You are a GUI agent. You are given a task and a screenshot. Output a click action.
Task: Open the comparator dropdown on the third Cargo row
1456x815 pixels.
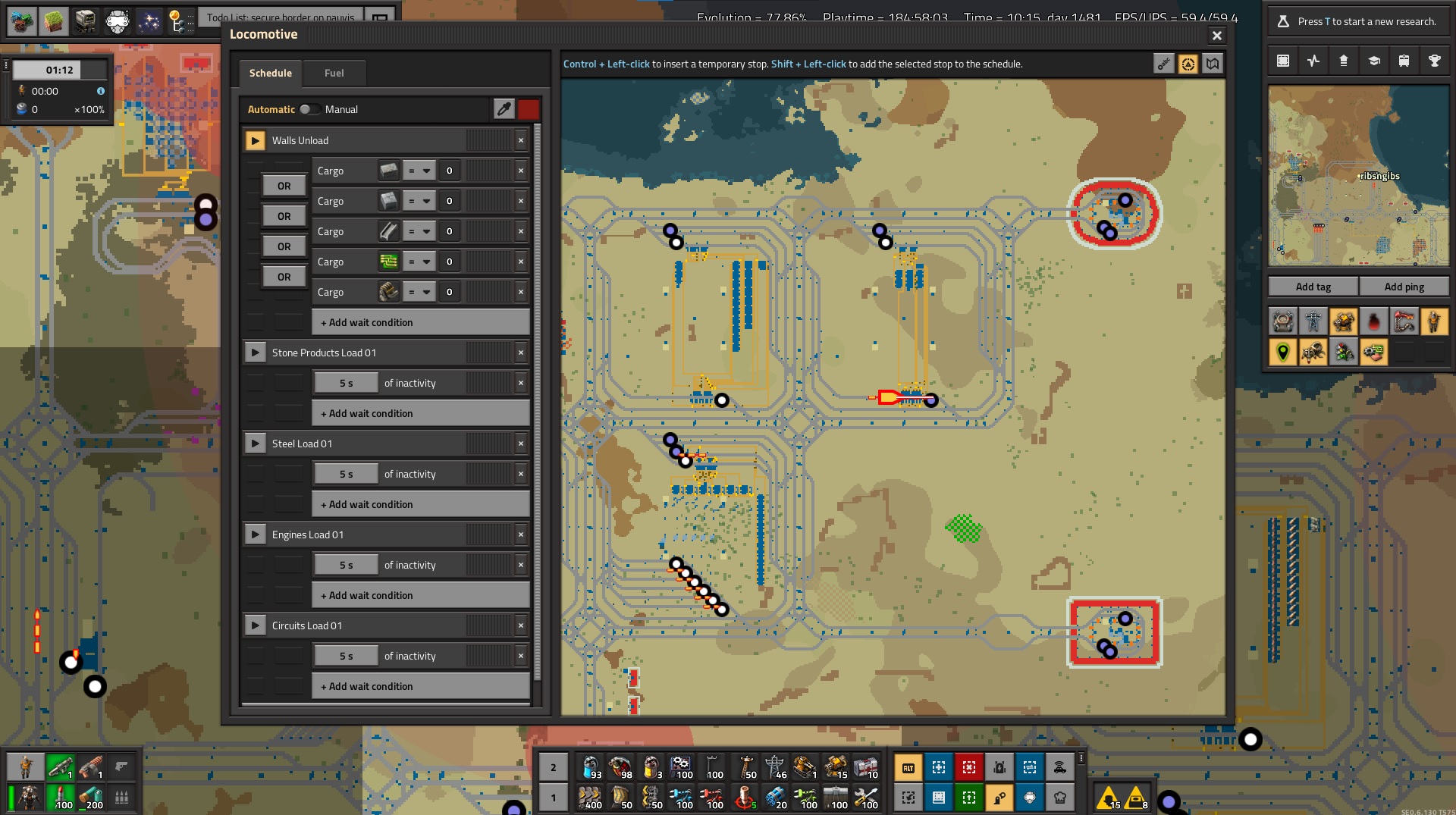419,231
